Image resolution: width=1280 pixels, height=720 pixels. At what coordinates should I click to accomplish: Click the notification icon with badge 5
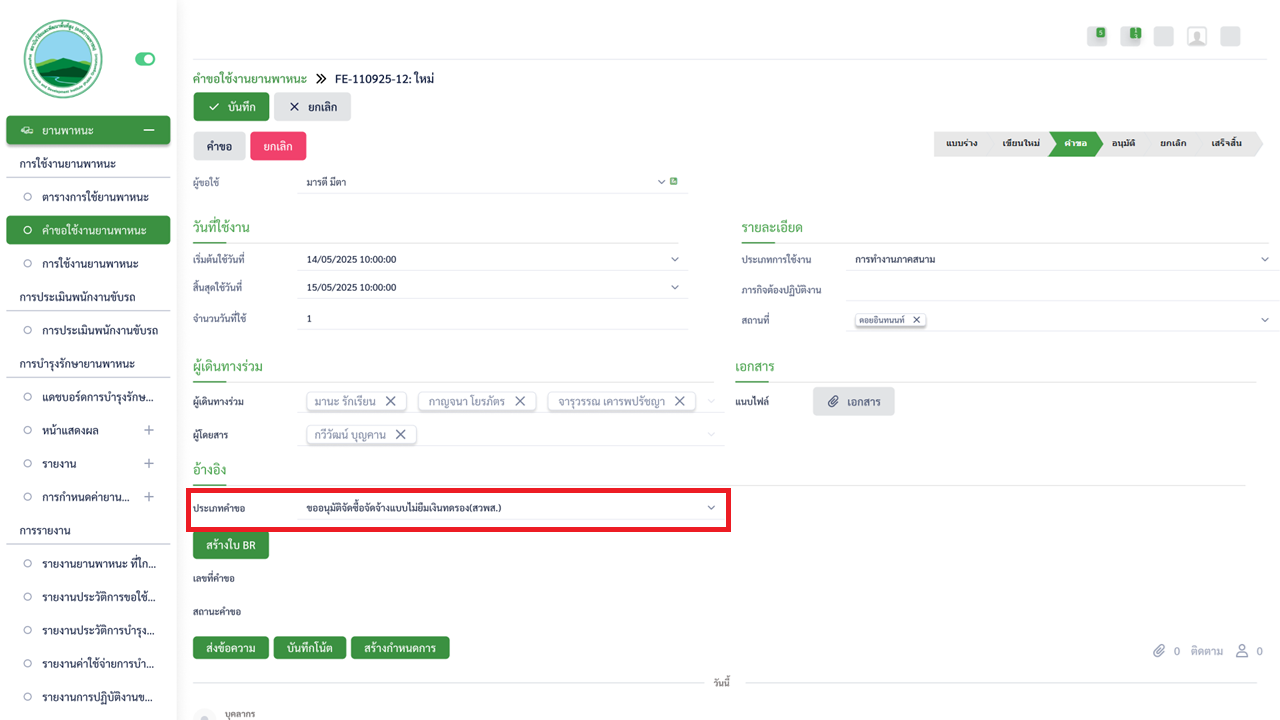(1098, 37)
